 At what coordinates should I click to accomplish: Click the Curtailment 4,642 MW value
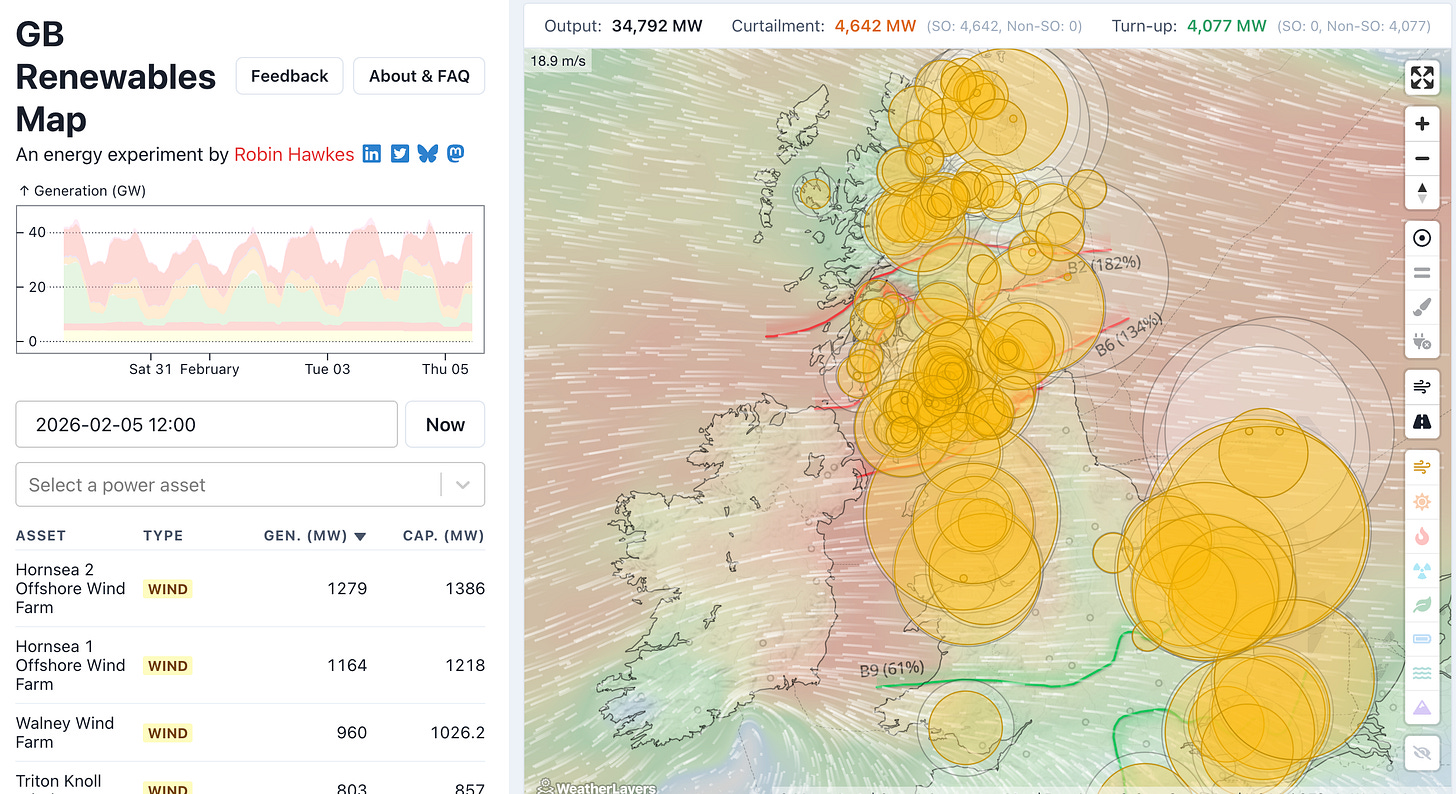(875, 26)
